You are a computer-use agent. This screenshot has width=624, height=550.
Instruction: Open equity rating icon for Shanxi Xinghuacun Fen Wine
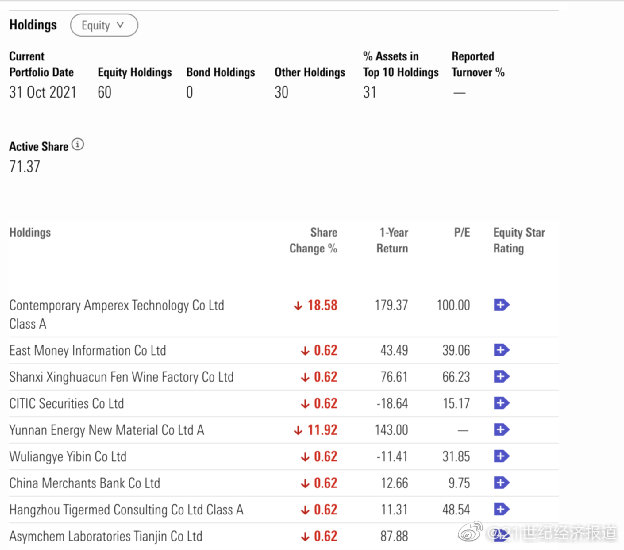click(501, 376)
